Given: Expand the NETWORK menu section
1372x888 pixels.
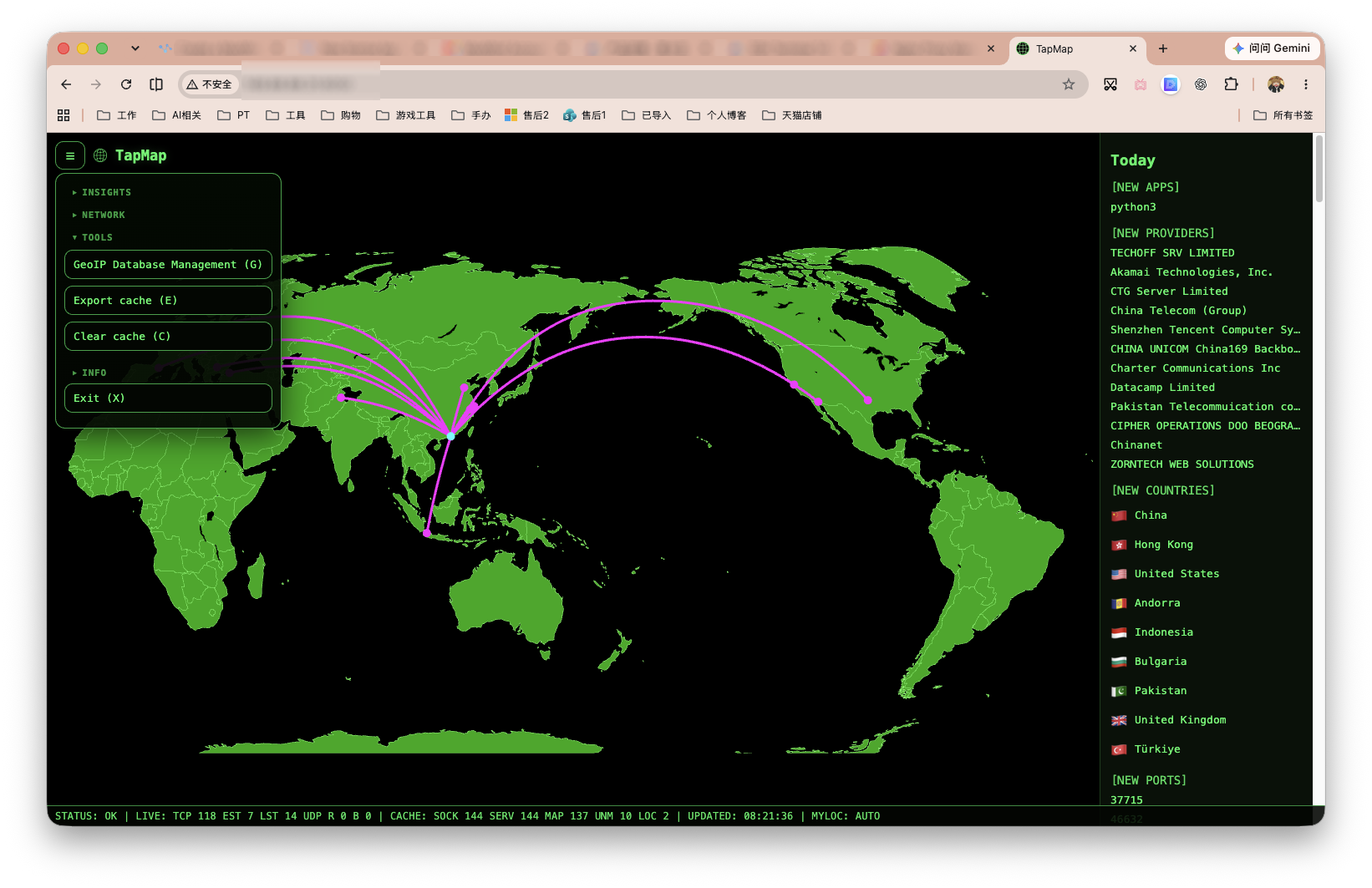Looking at the screenshot, I should [99, 216].
